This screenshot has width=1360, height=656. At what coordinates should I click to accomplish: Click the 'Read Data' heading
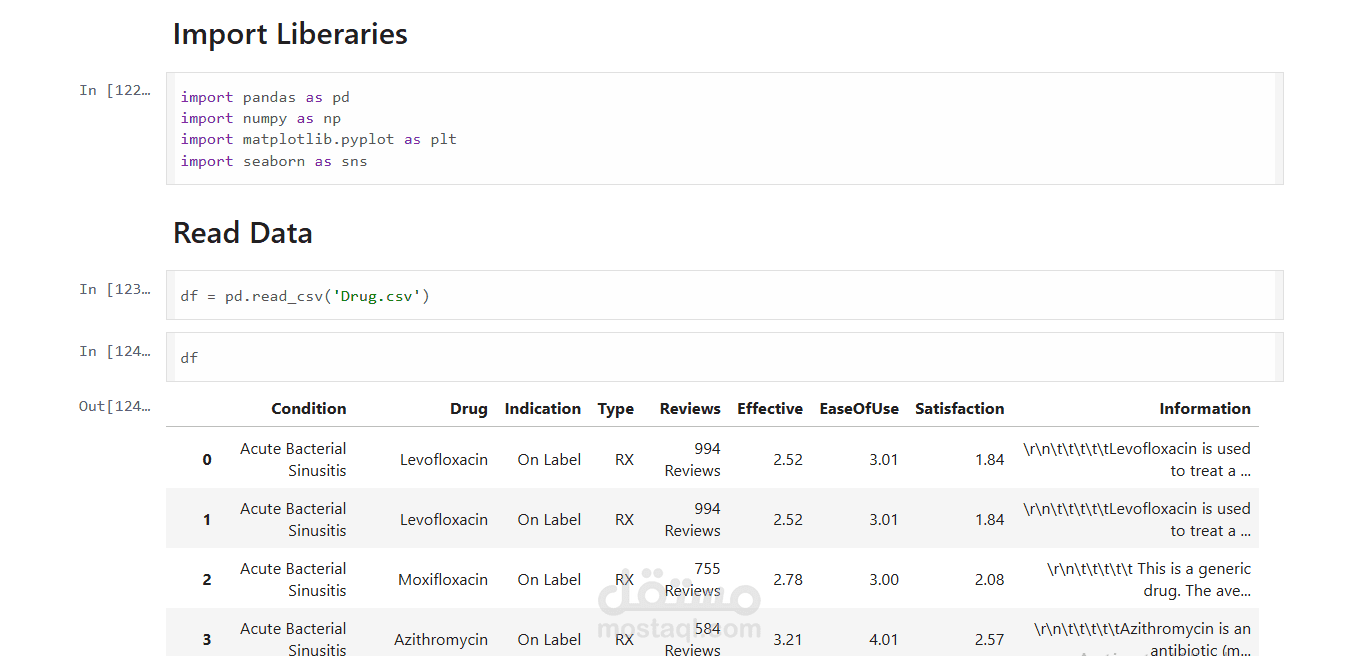(x=243, y=233)
